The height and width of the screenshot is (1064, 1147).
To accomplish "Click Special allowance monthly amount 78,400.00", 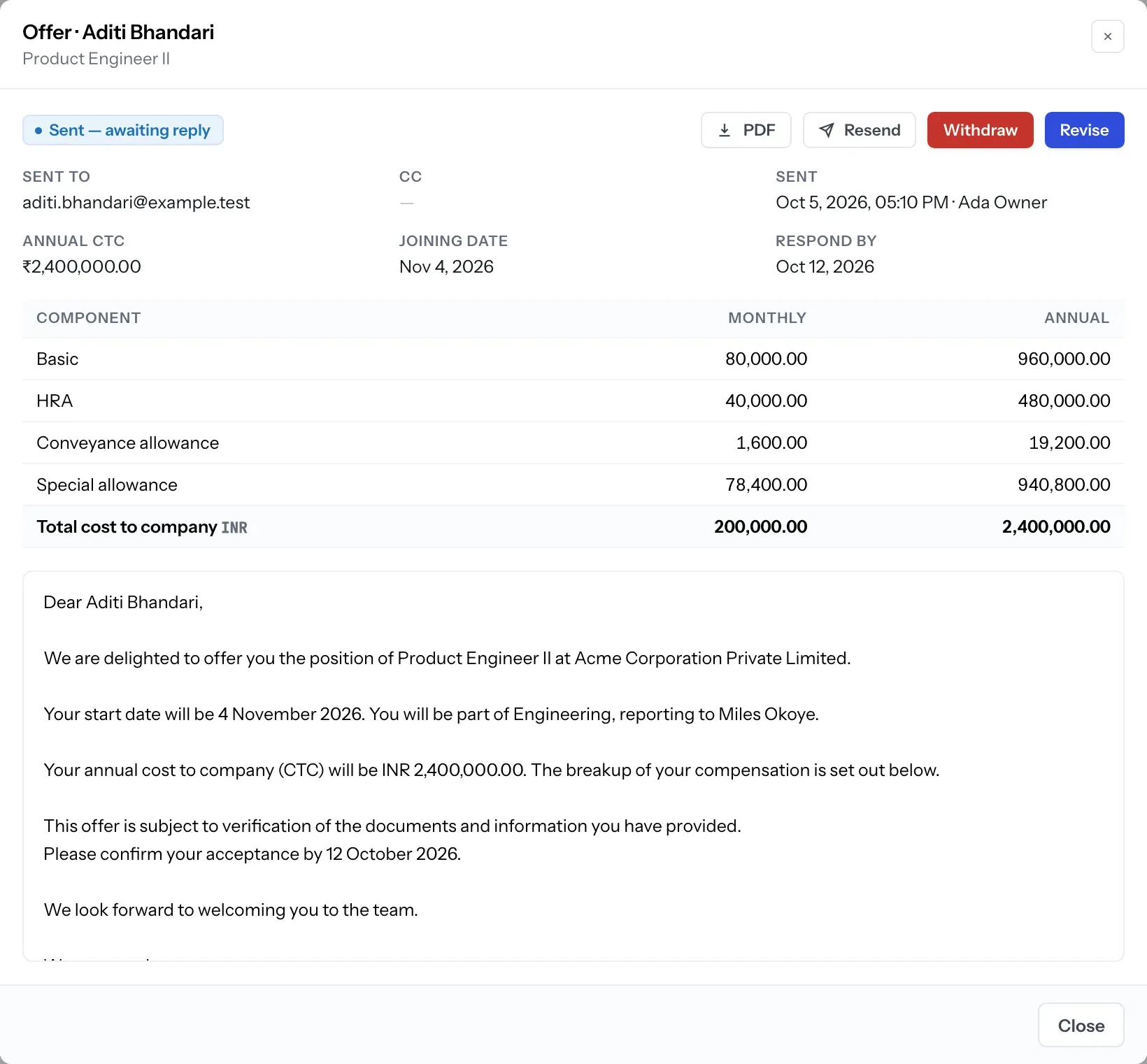I will pyautogui.click(x=767, y=485).
